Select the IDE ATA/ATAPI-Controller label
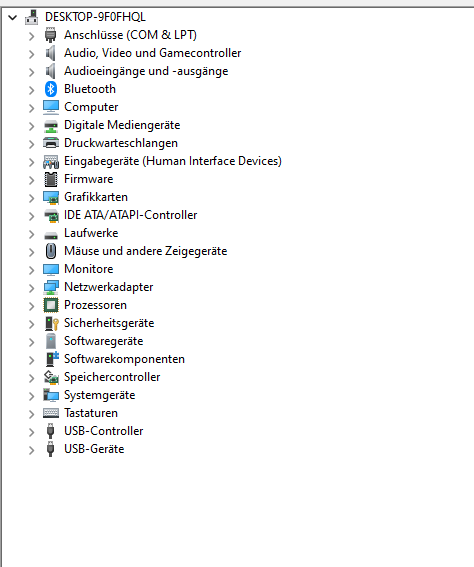Image resolution: width=474 pixels, height=567 pixels. [131, 215]
